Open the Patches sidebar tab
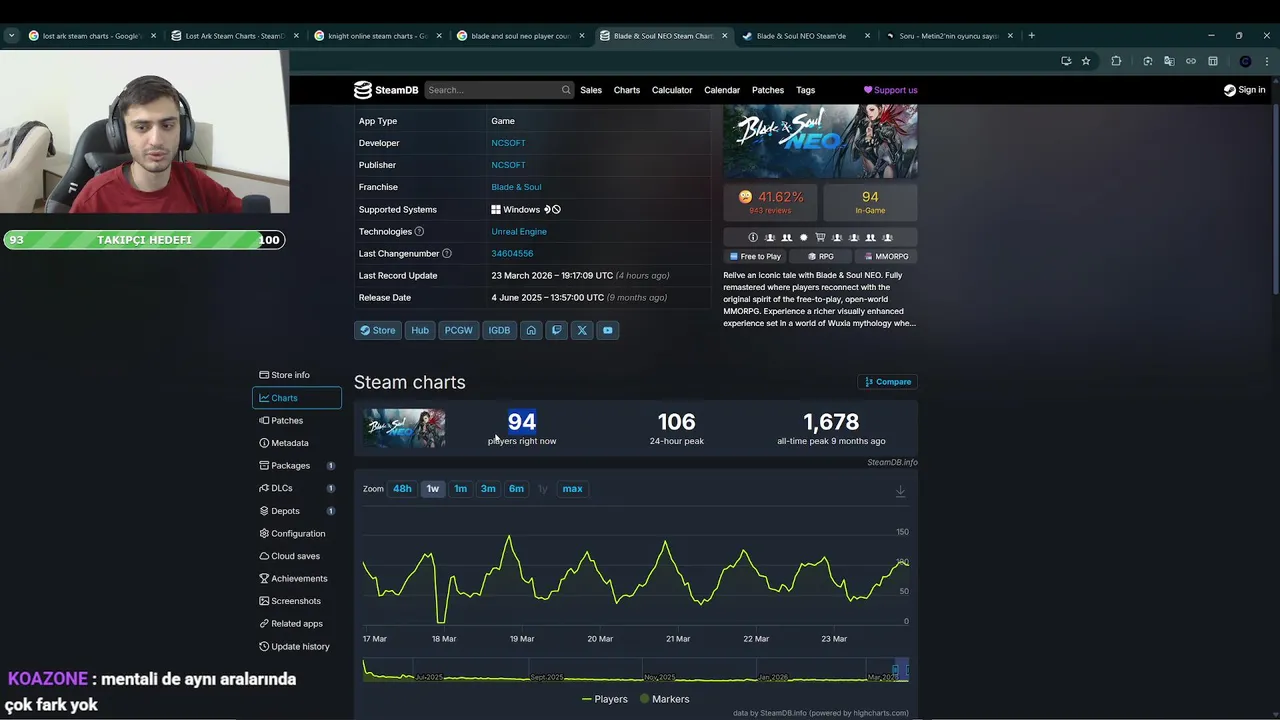Viewport: 1280px width, 720px height. pos(297,420)
